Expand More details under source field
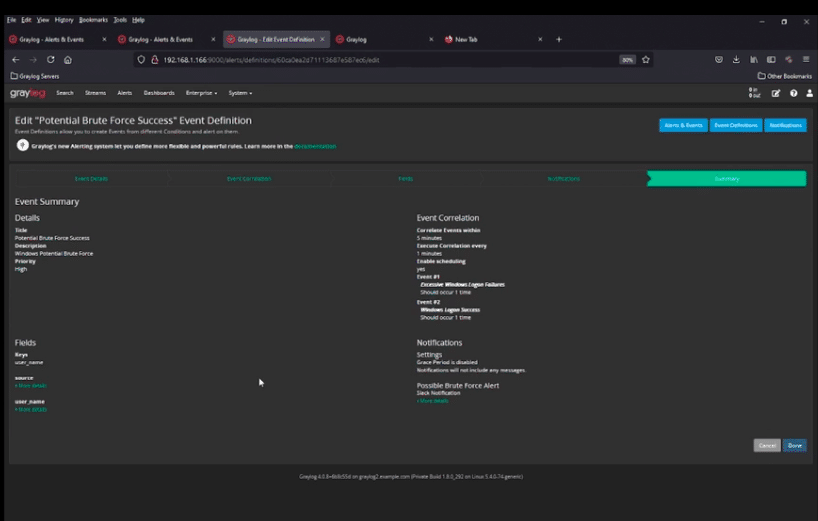Screen dimensions: 818x521 coord(30,385)
